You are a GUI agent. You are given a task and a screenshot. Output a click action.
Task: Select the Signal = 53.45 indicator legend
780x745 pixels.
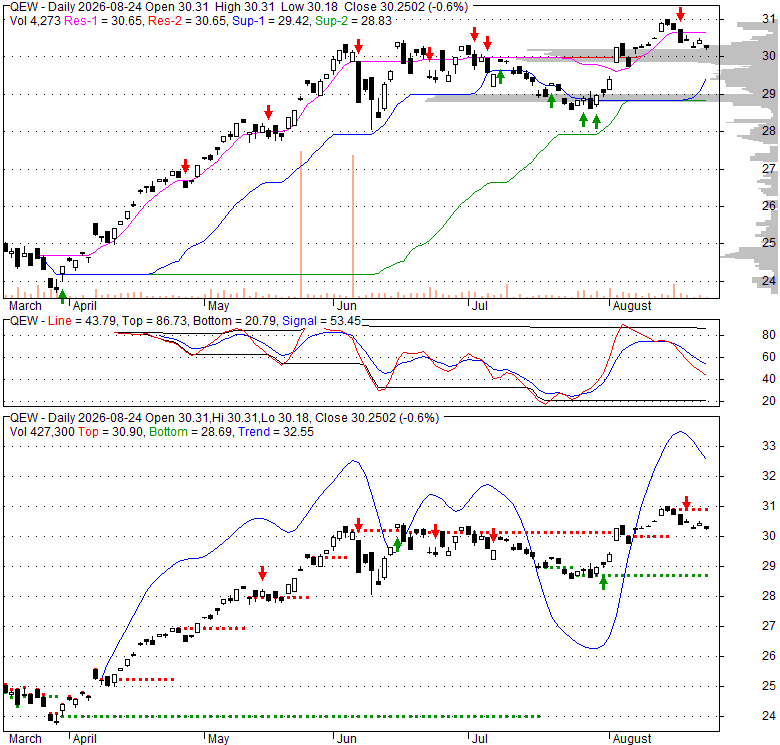[x=321, y=321]
